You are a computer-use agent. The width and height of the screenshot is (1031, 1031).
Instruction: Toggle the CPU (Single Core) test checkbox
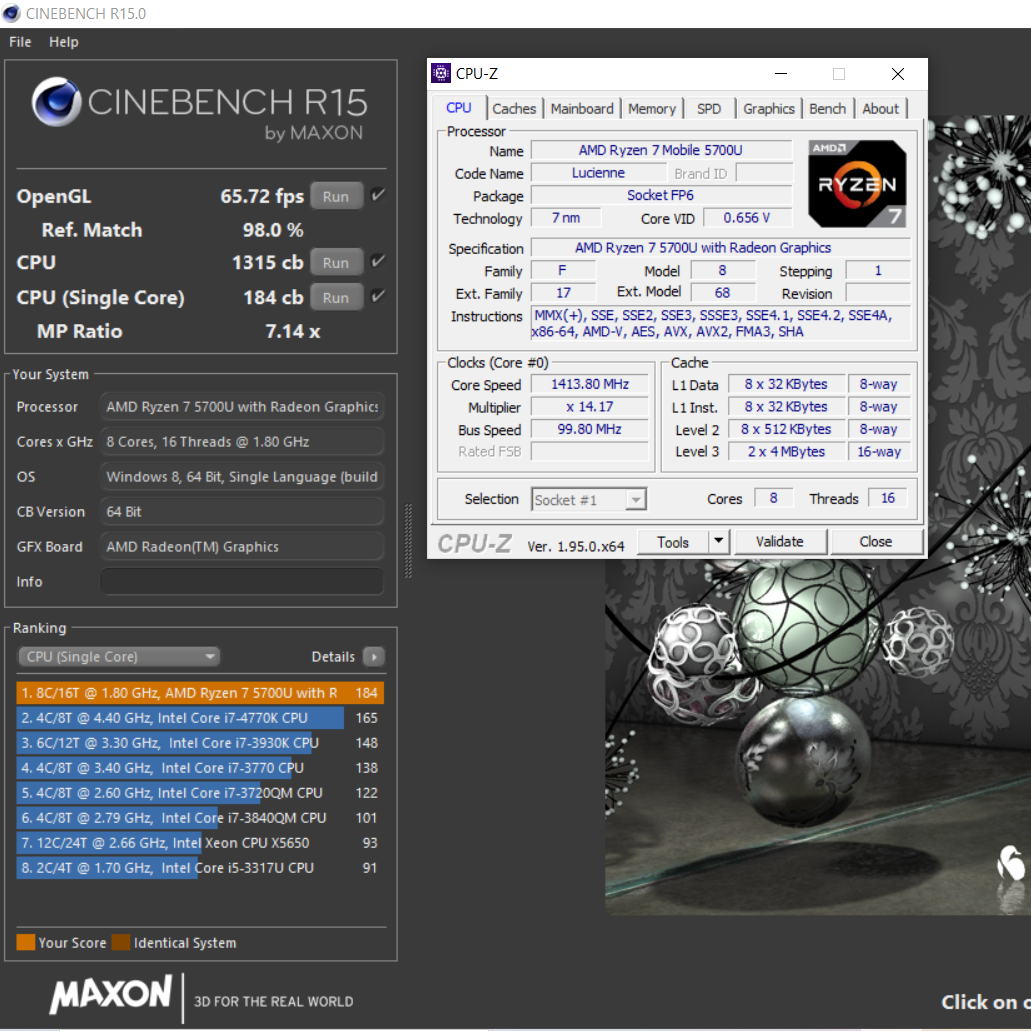tap(377, 296)
